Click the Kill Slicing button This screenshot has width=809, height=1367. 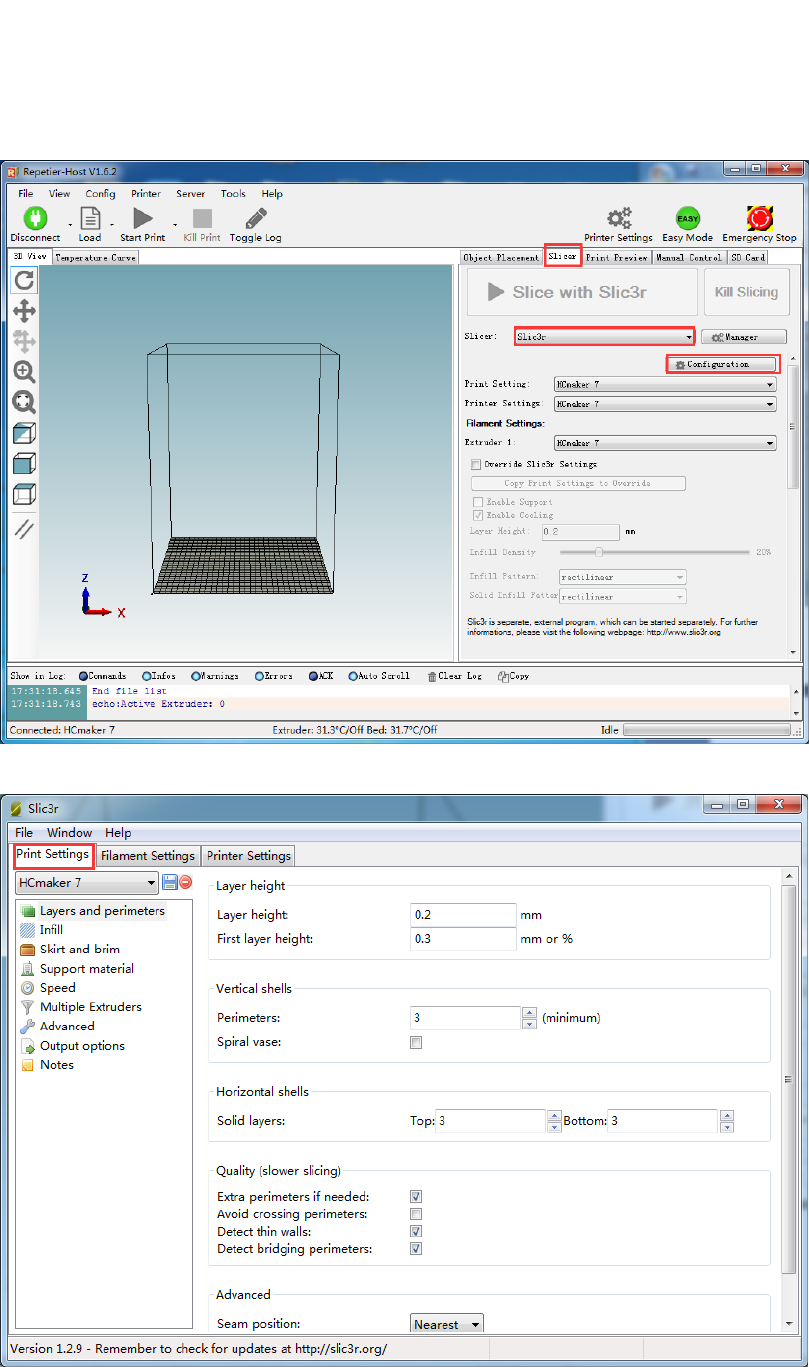pos(746,292)
